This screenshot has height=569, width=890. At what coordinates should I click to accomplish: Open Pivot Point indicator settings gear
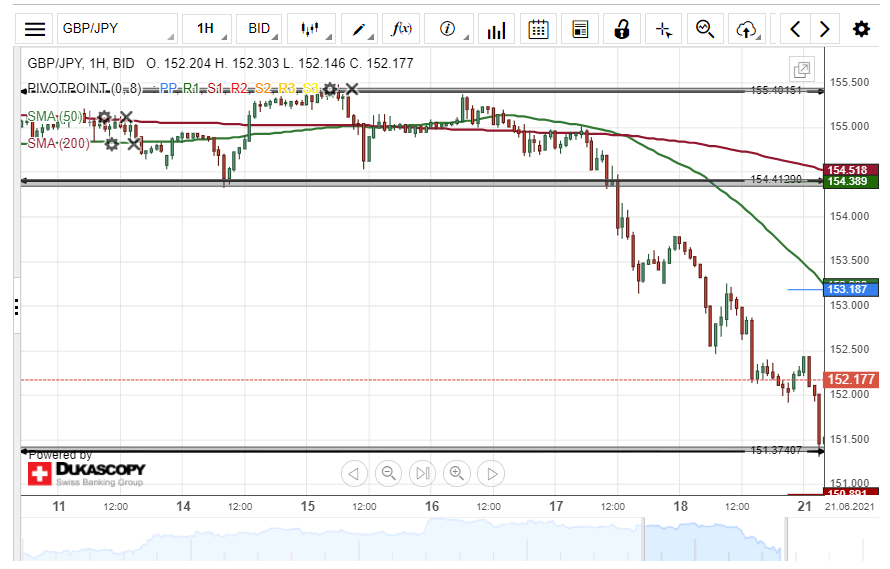coord(330,89)
